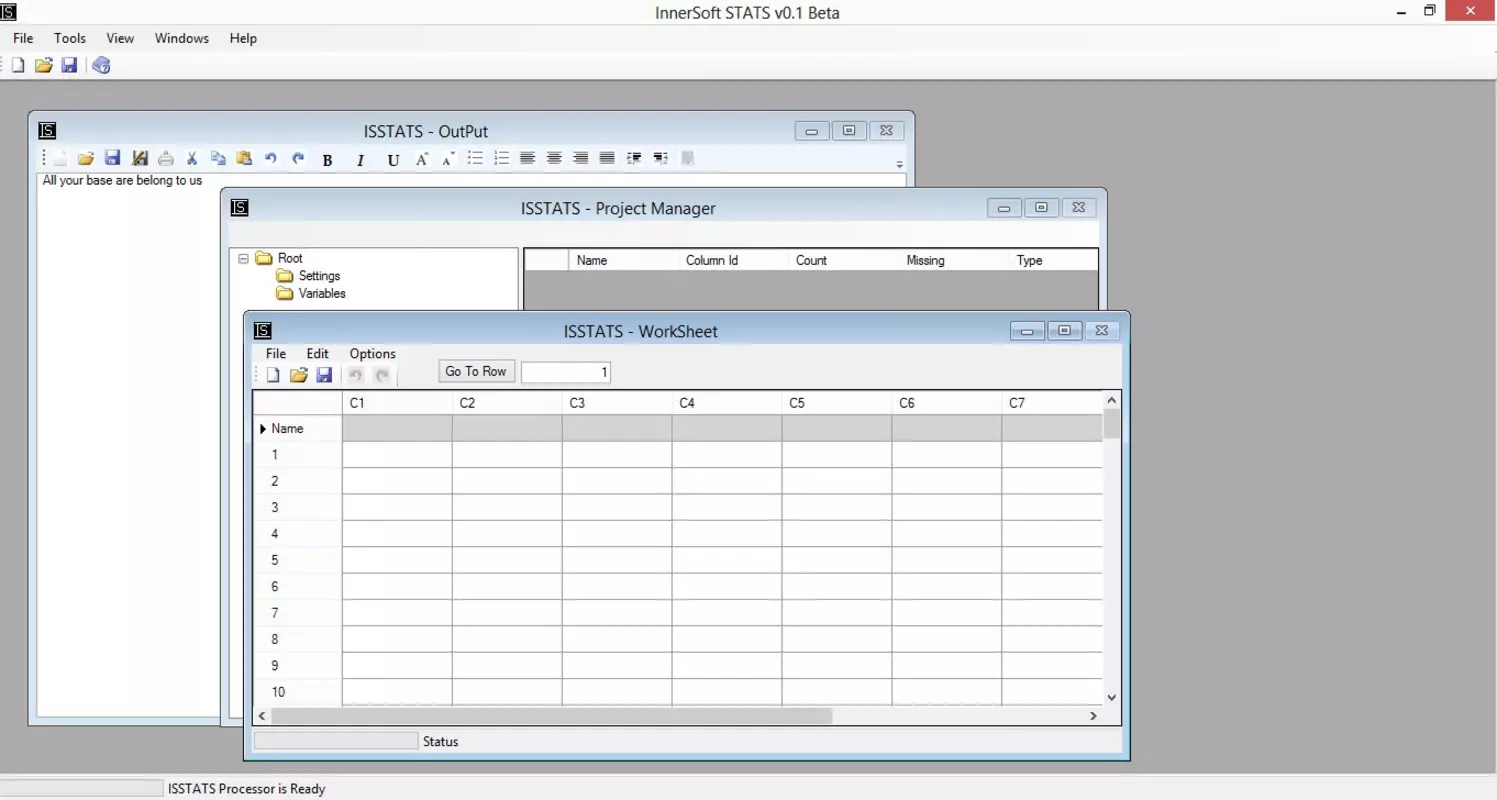The image size is (1497, 800).
Task: Click New file icon in main toolbar
Action: pyautogui.click(x=18, y=65)
